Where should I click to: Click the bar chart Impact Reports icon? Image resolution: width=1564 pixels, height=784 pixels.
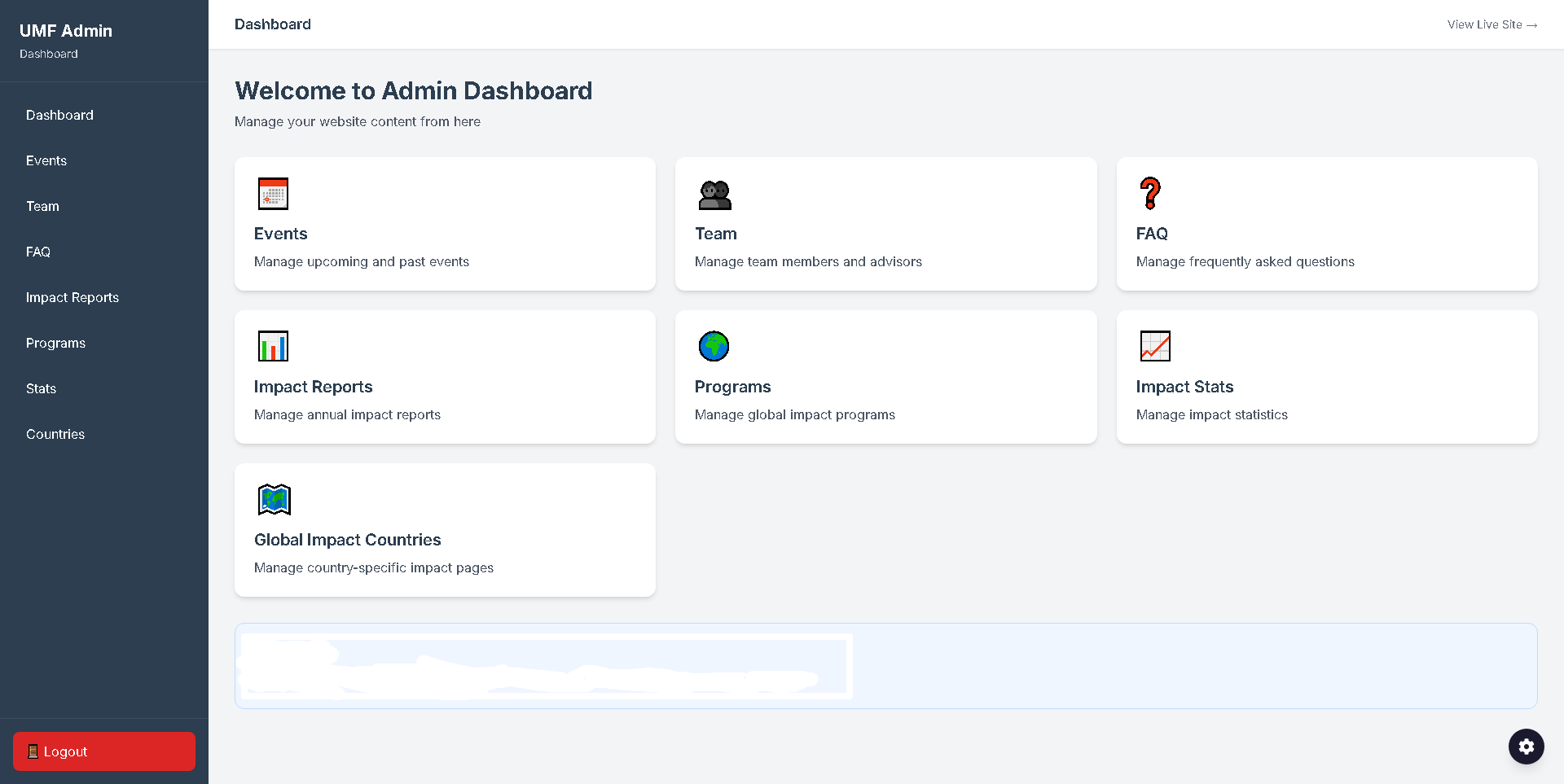tap(273, 346)
